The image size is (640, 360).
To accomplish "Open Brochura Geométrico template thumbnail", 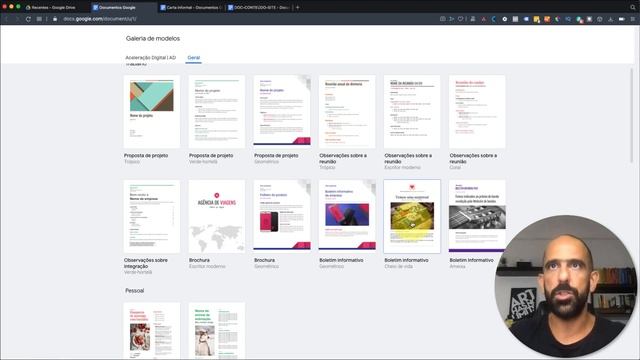I will [x=282, y=215].
